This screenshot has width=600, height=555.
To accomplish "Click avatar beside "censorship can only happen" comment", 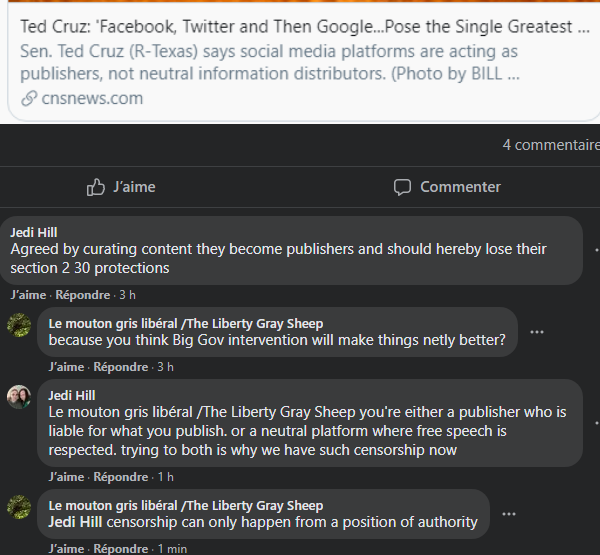I will click(x=19, y=507).
